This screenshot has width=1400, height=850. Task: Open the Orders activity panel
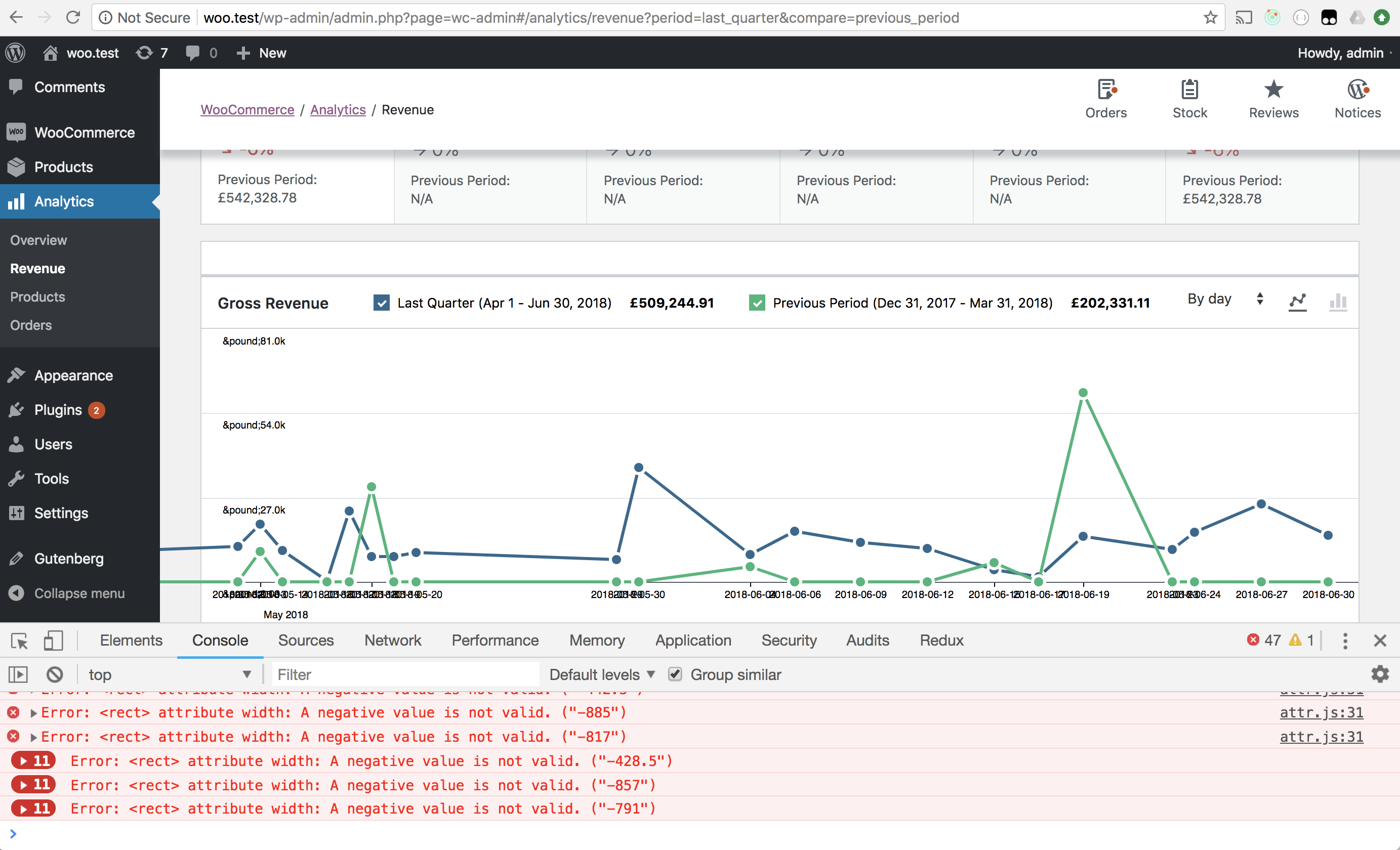click(x=1106, y=98)
